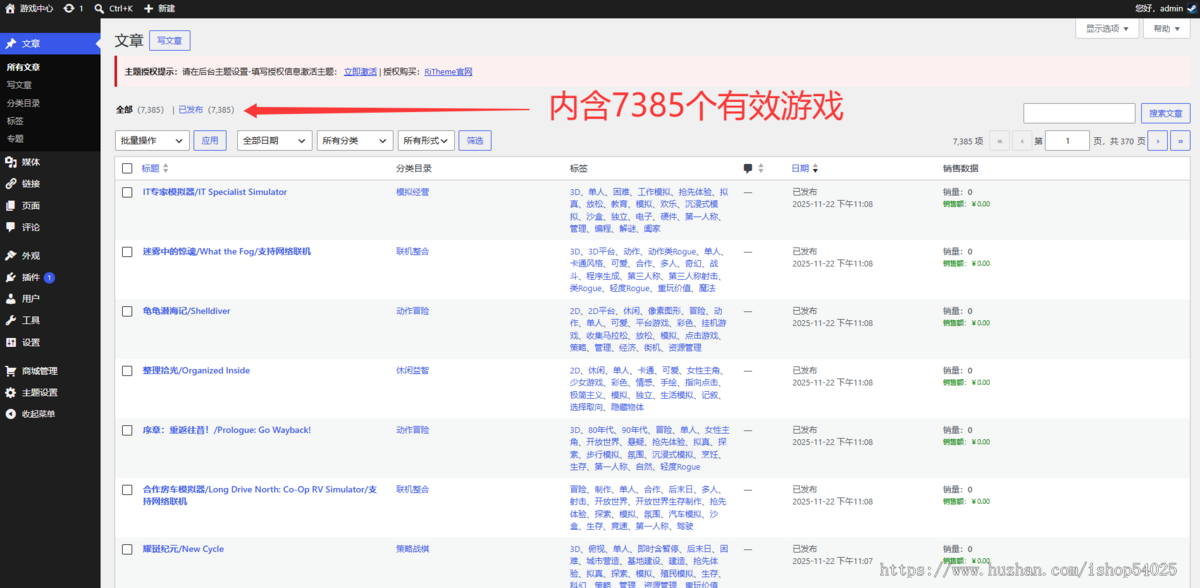Open the 游戏中心 home icon in admin bar

[10, 8]
